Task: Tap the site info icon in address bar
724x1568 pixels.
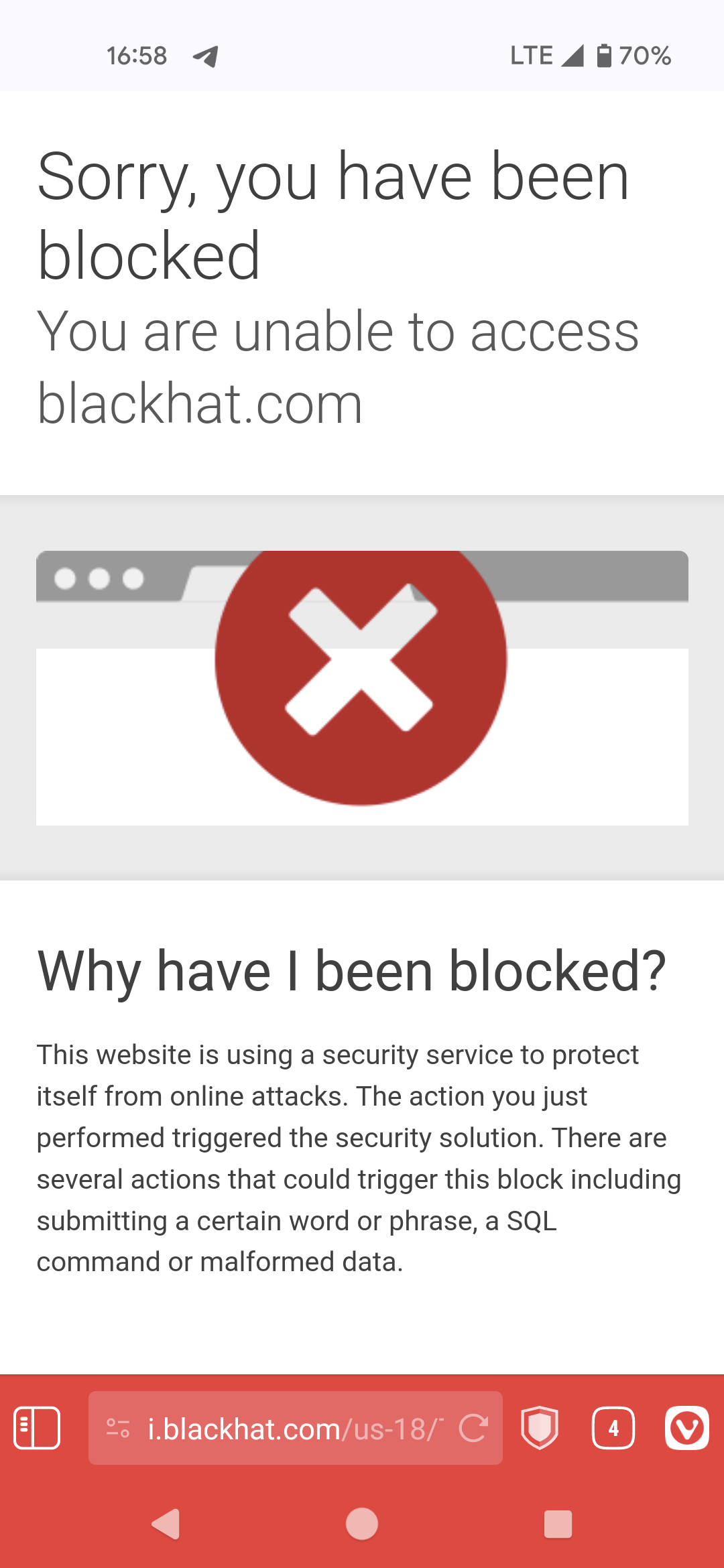Action: coord(118,1428)
